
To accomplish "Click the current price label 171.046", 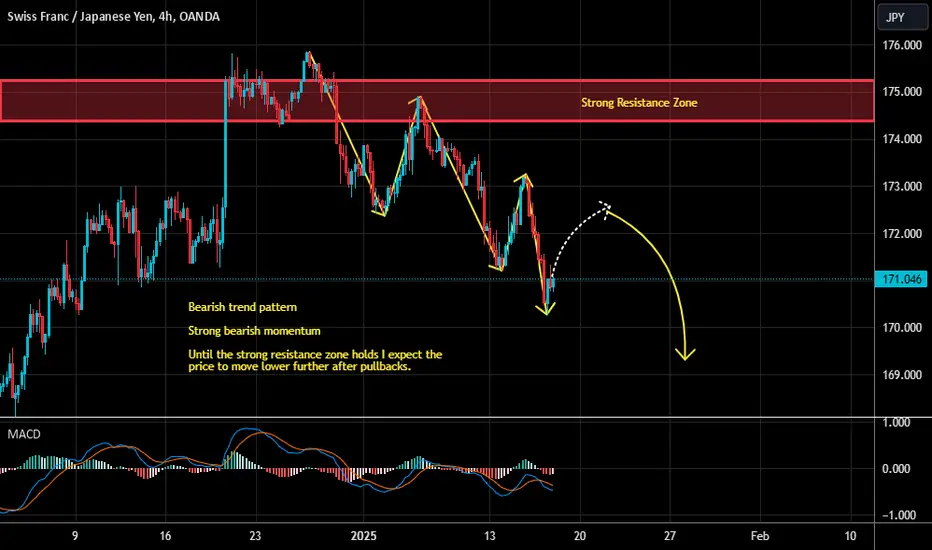I will tap(901, 279).
